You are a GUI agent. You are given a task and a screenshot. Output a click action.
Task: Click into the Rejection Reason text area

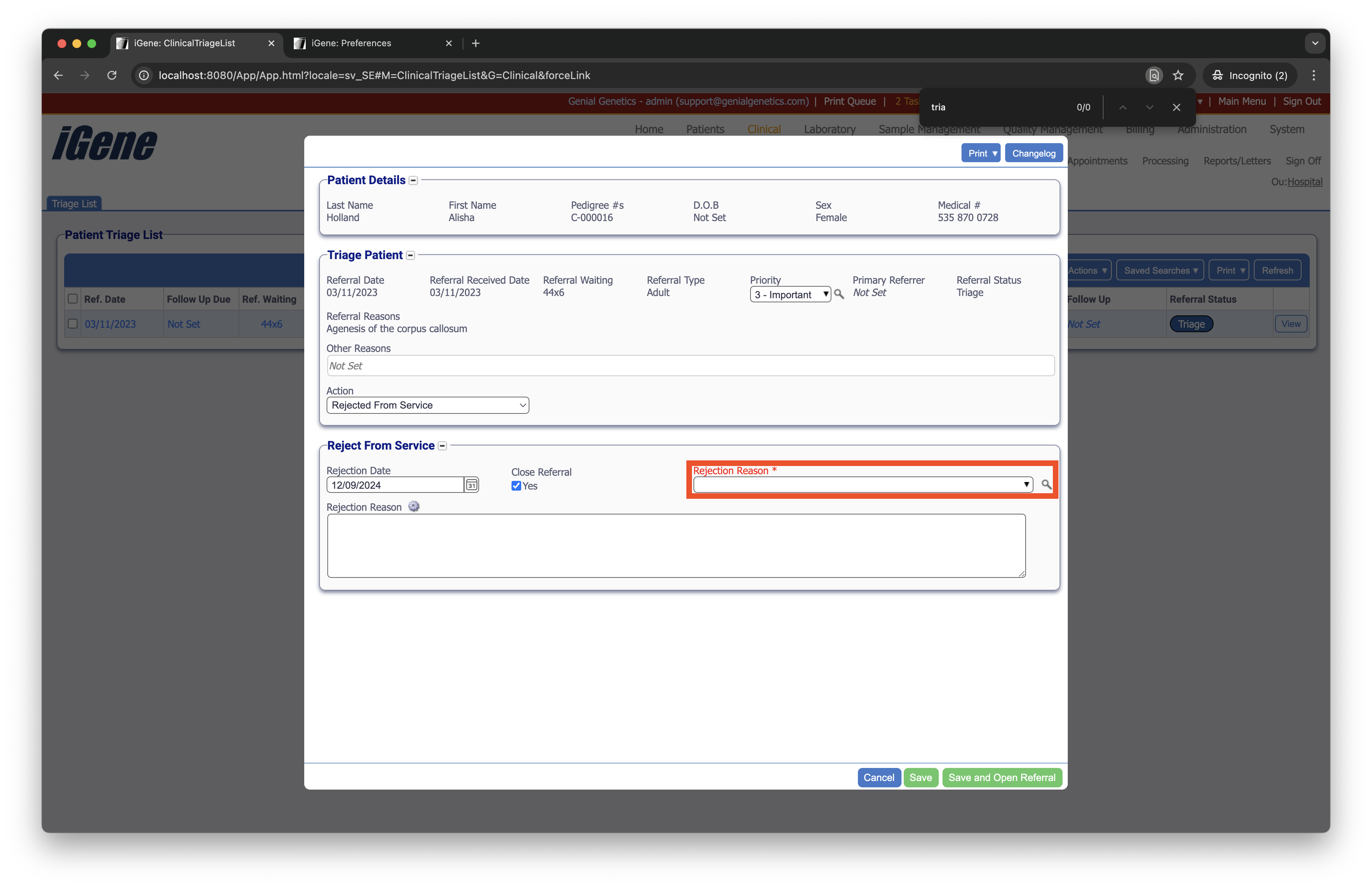coord(676,545)
